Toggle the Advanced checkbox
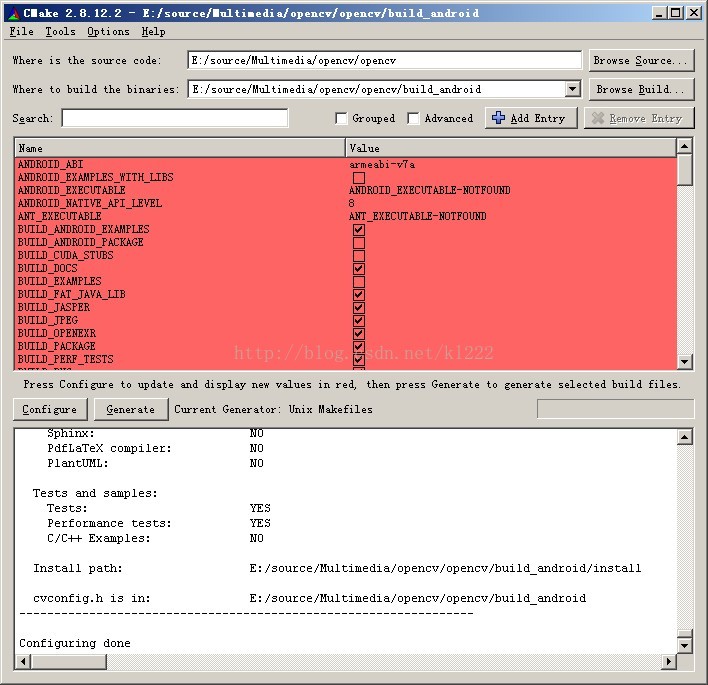The image size is (708, 685). click(413, 118)
